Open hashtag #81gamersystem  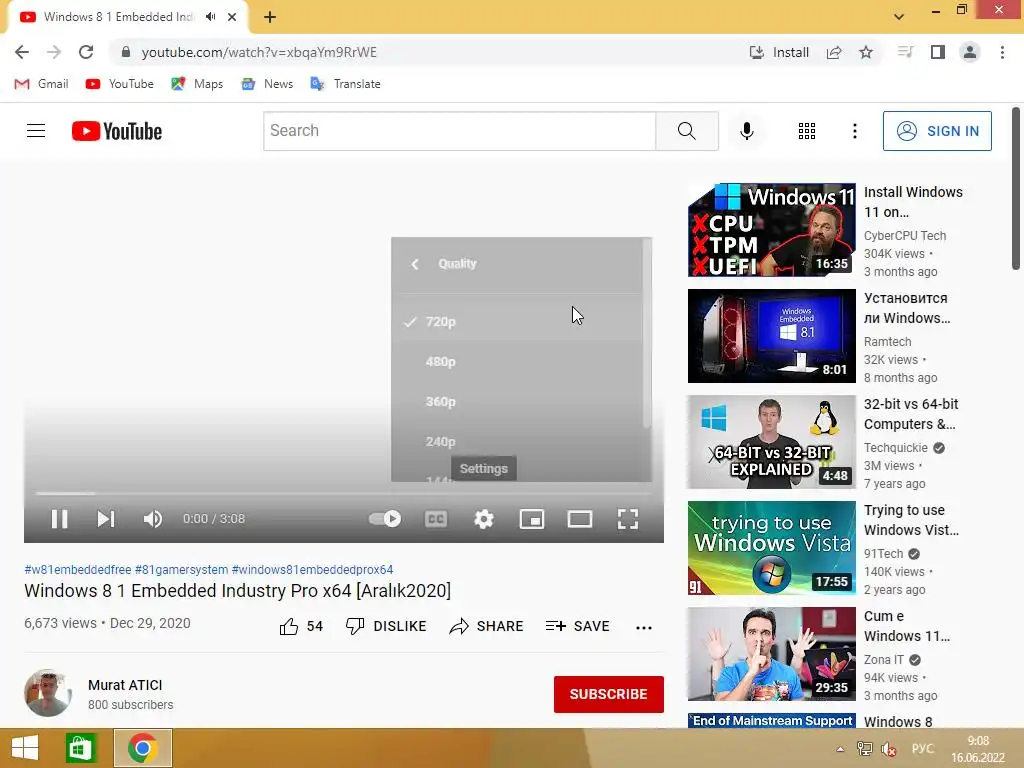(x=182, y=569)
